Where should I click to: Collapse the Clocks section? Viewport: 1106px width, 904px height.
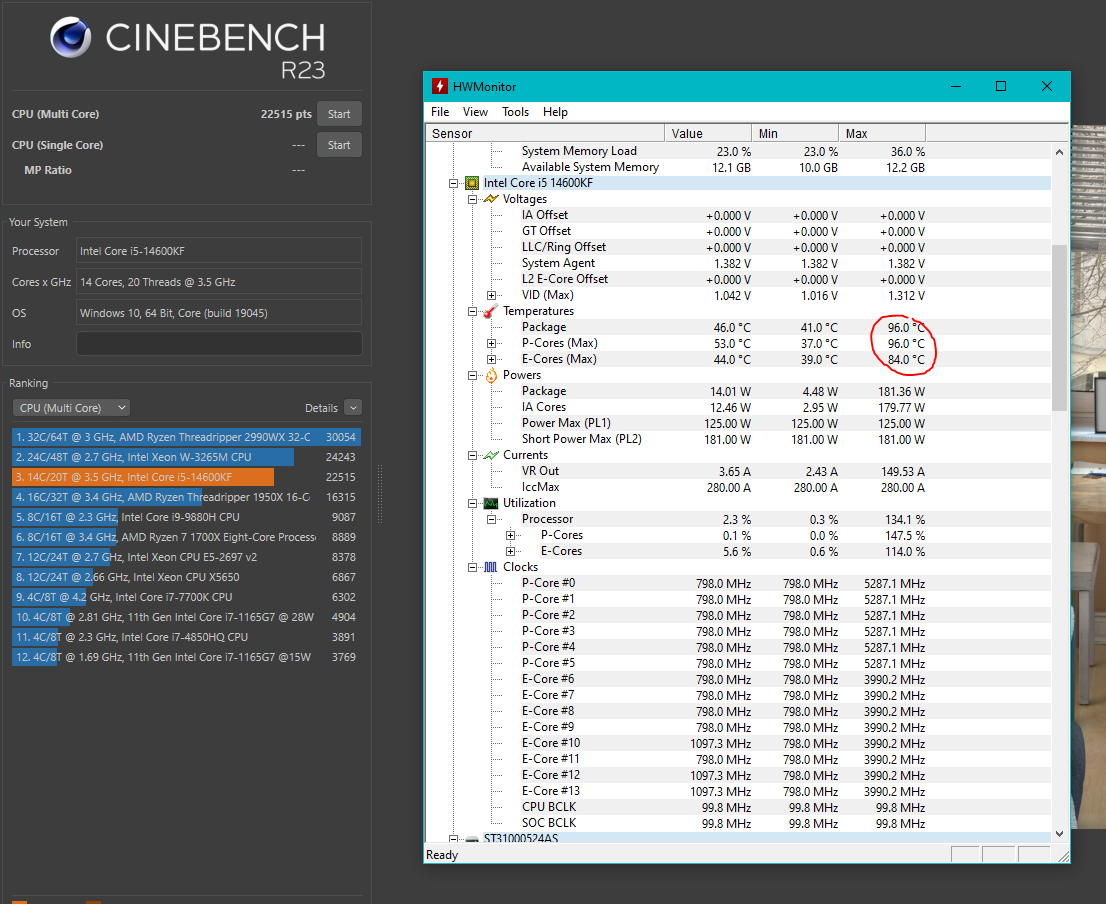click(x=473, y=568)
